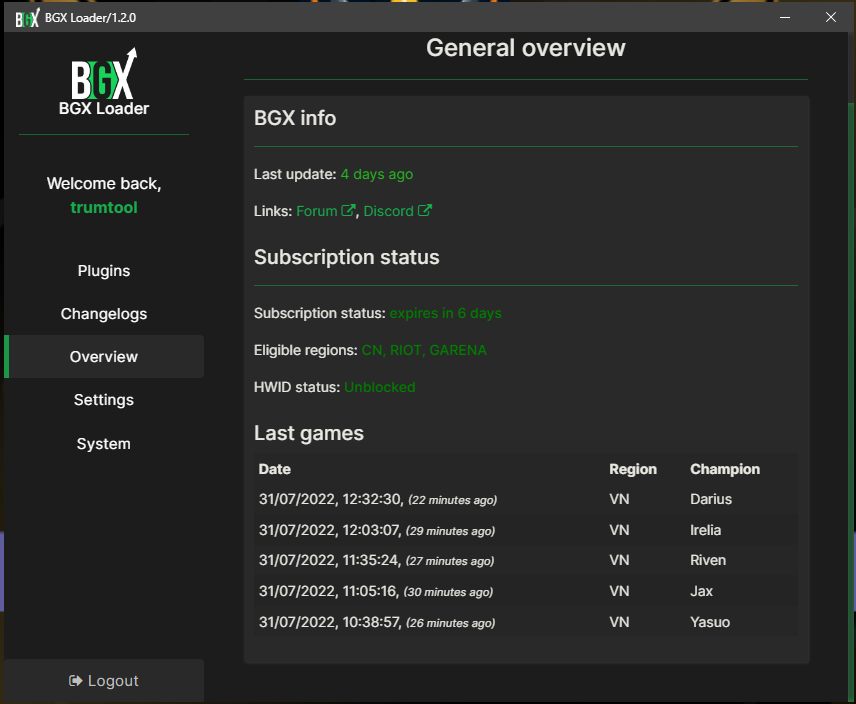Click the '4 days ago' update text
This screenshot has height=704, width=856.
click(377, 174)
